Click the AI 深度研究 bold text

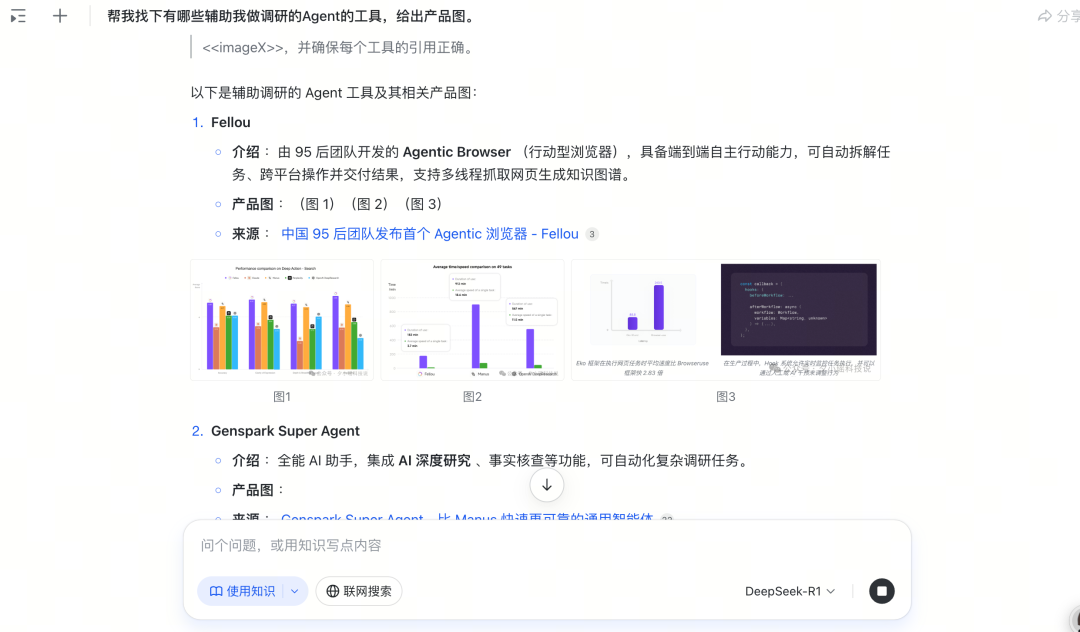435,460
